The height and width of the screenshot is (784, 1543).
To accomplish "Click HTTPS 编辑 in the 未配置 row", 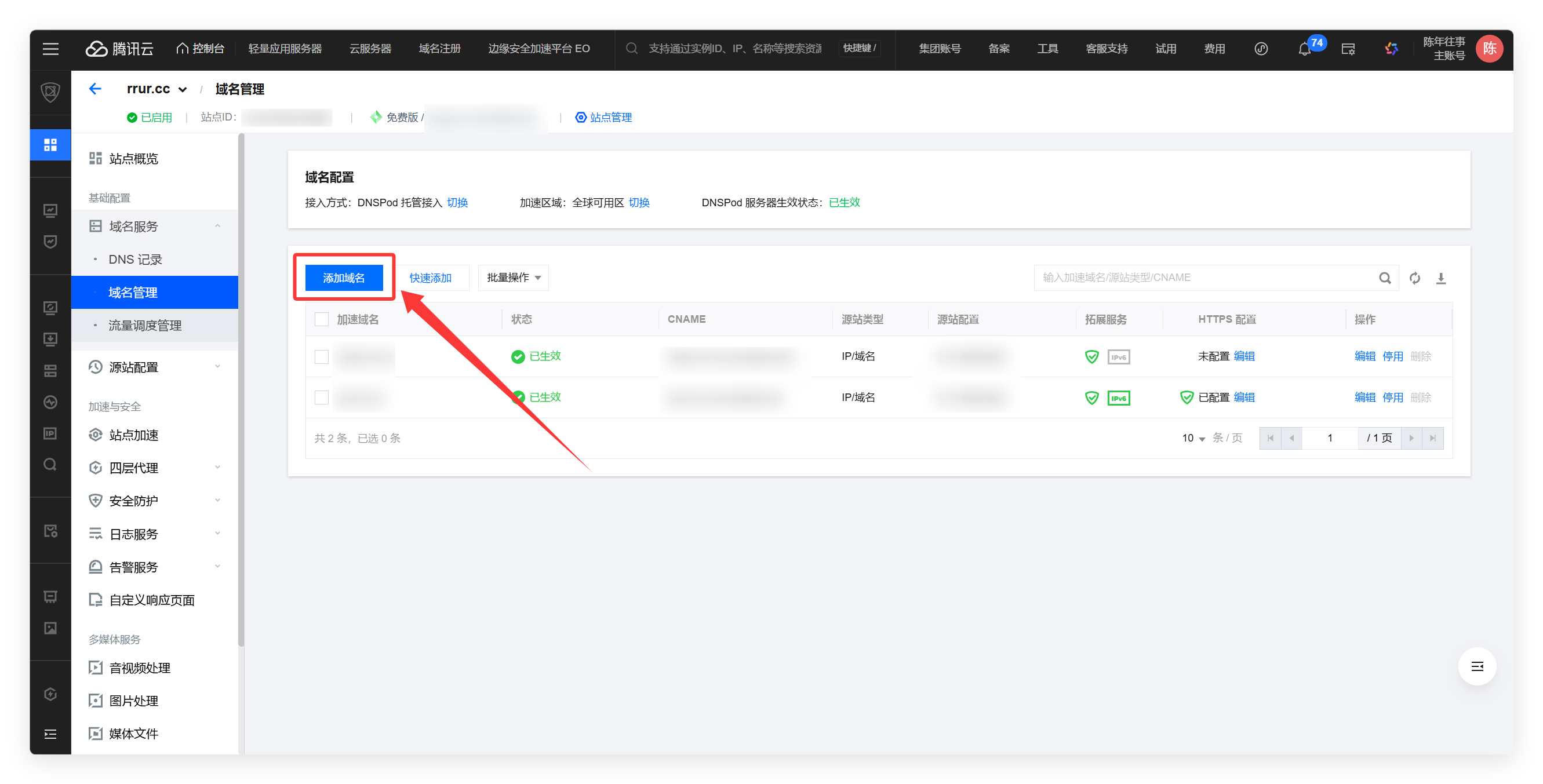I will click(1244, 357).
